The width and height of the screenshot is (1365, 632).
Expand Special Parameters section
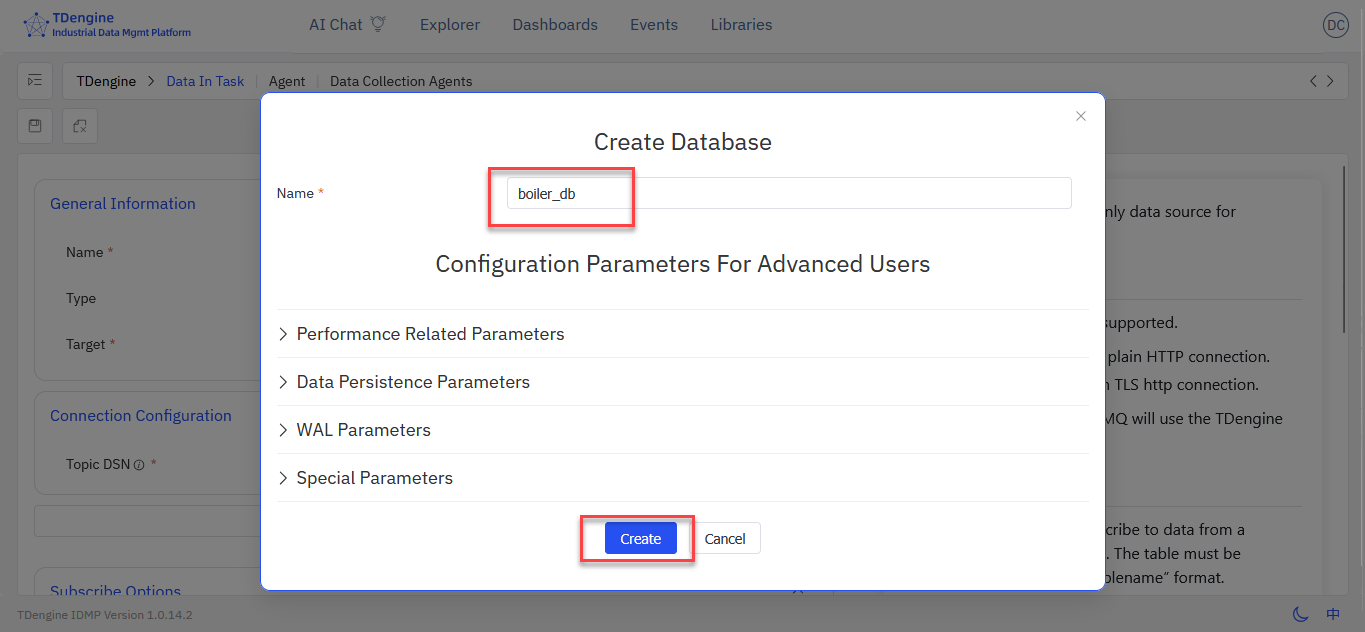click(x=374, y=478)
